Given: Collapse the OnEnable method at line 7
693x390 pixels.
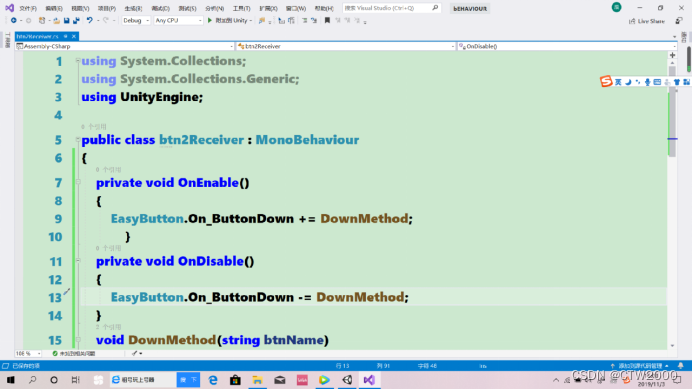Looking at the screenshot, I should point(78,182).
